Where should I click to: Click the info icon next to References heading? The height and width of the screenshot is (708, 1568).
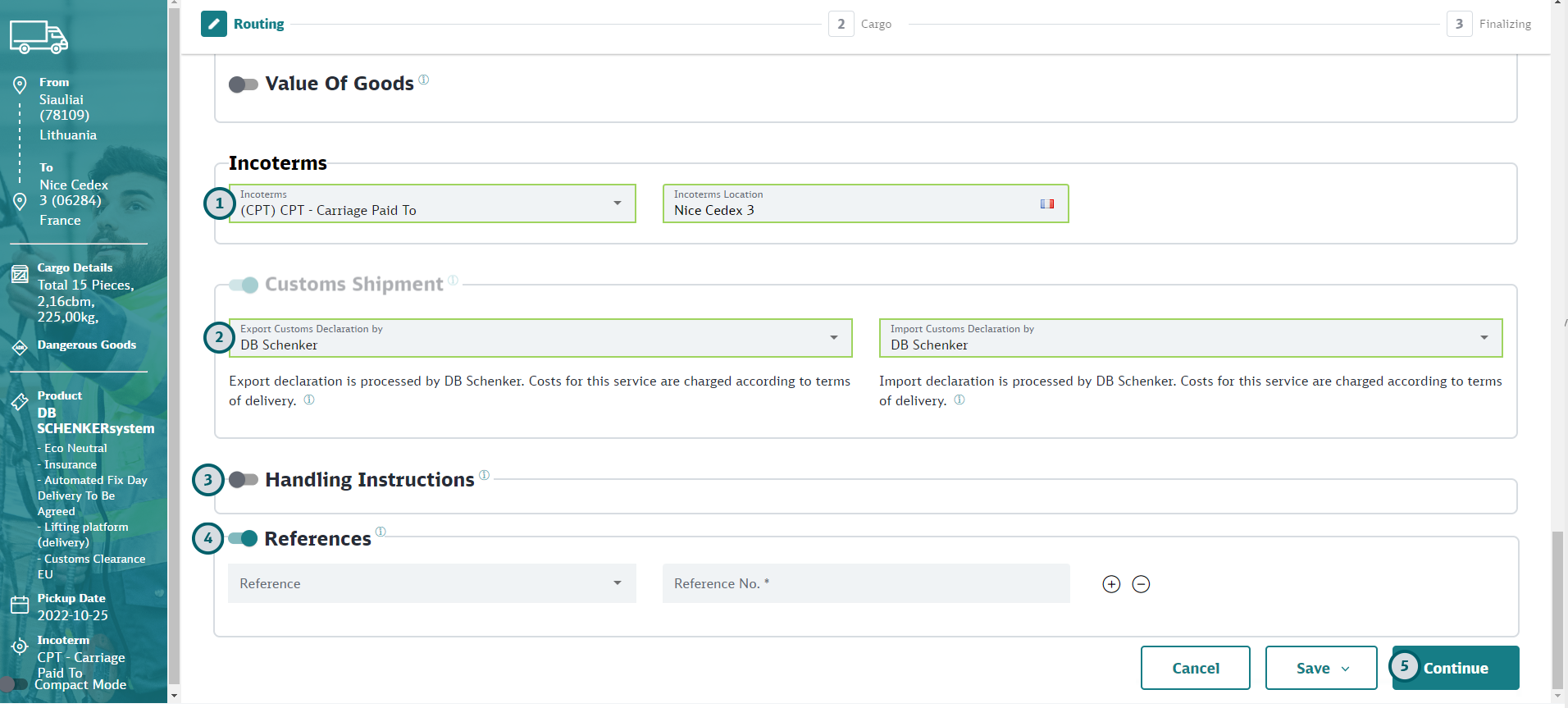(381, 532)
